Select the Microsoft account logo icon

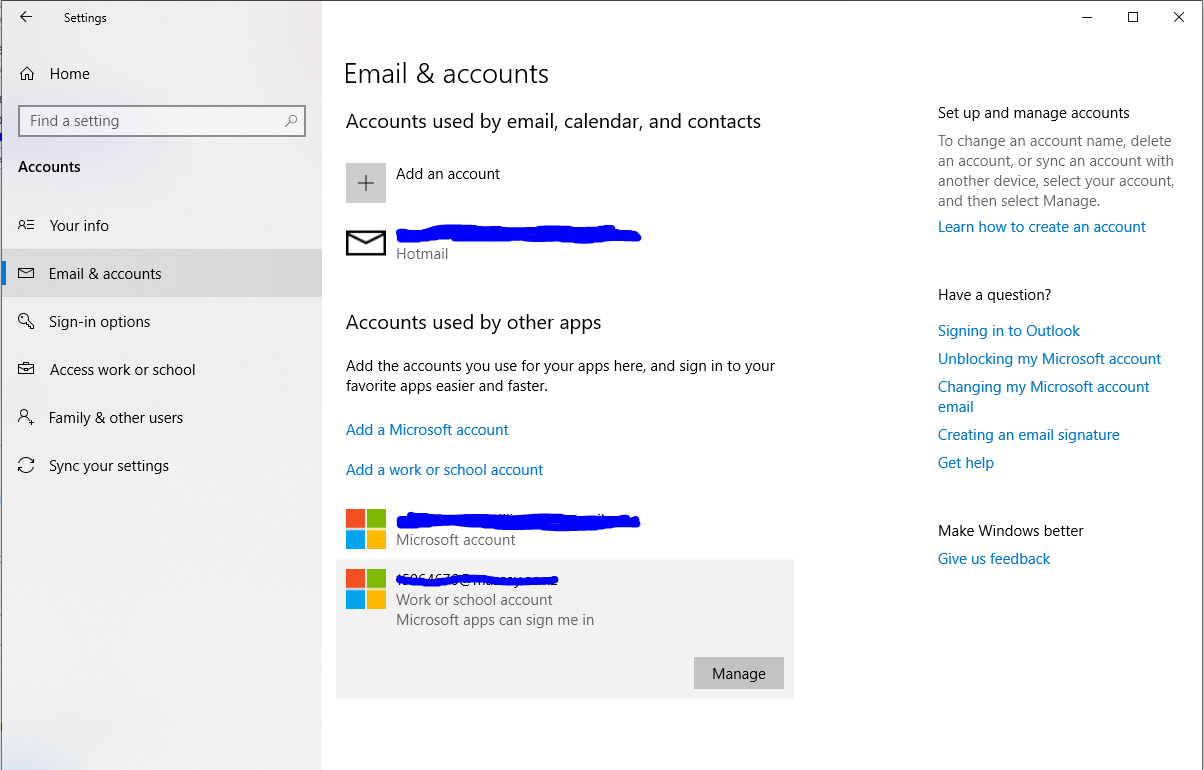(x=366, y=529)
